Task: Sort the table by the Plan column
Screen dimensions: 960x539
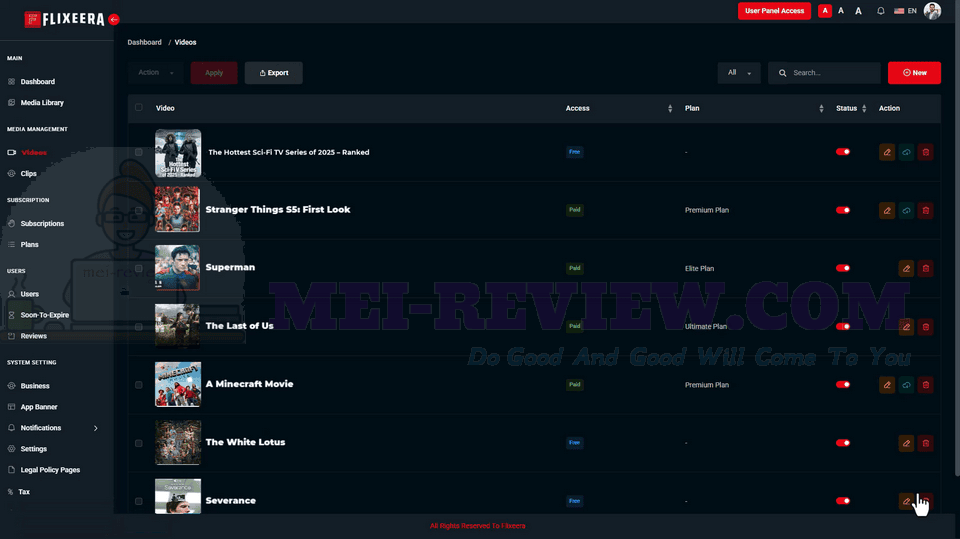Action: (x=821, y=108)
